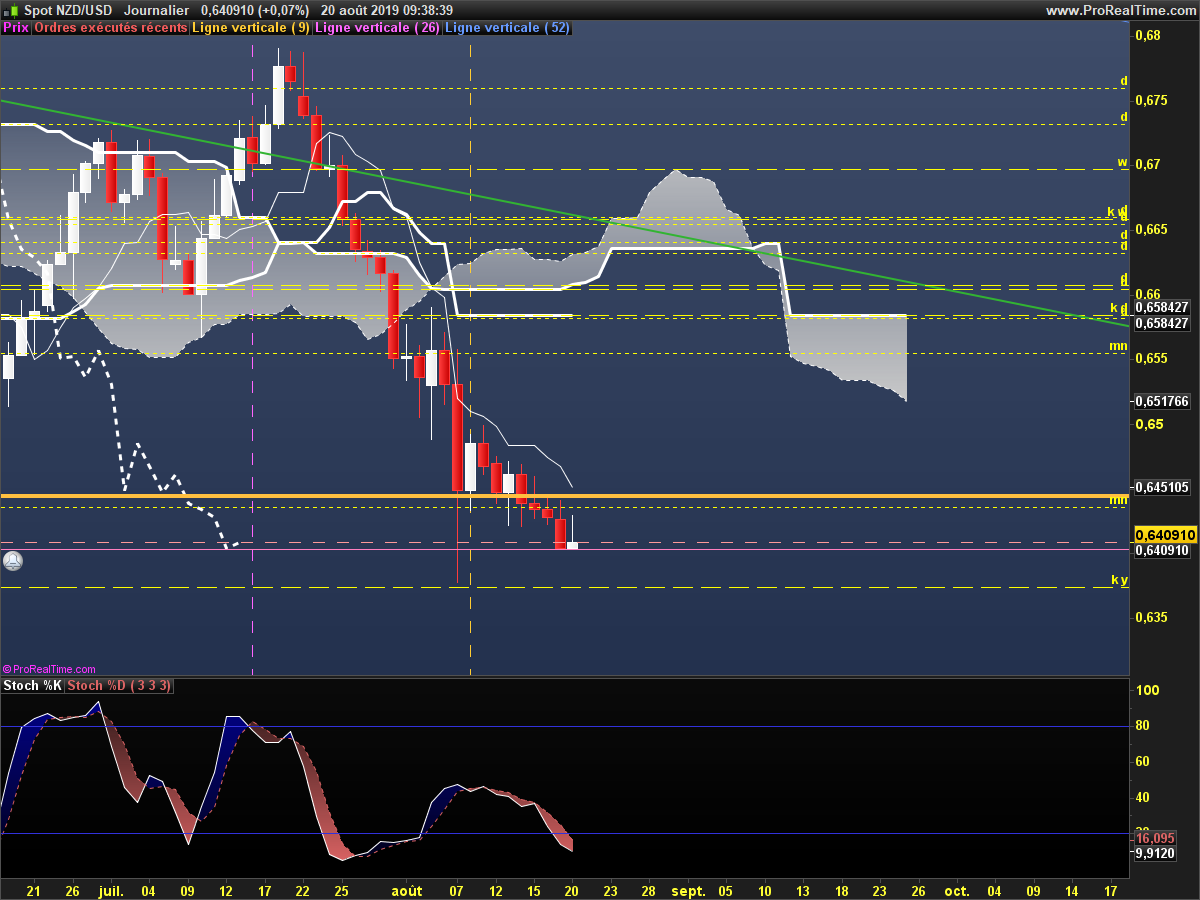The image size is (1200, 900).
Task: Click the juil. label on date axis
Action: pyautogui.click(x=111, y=889)
